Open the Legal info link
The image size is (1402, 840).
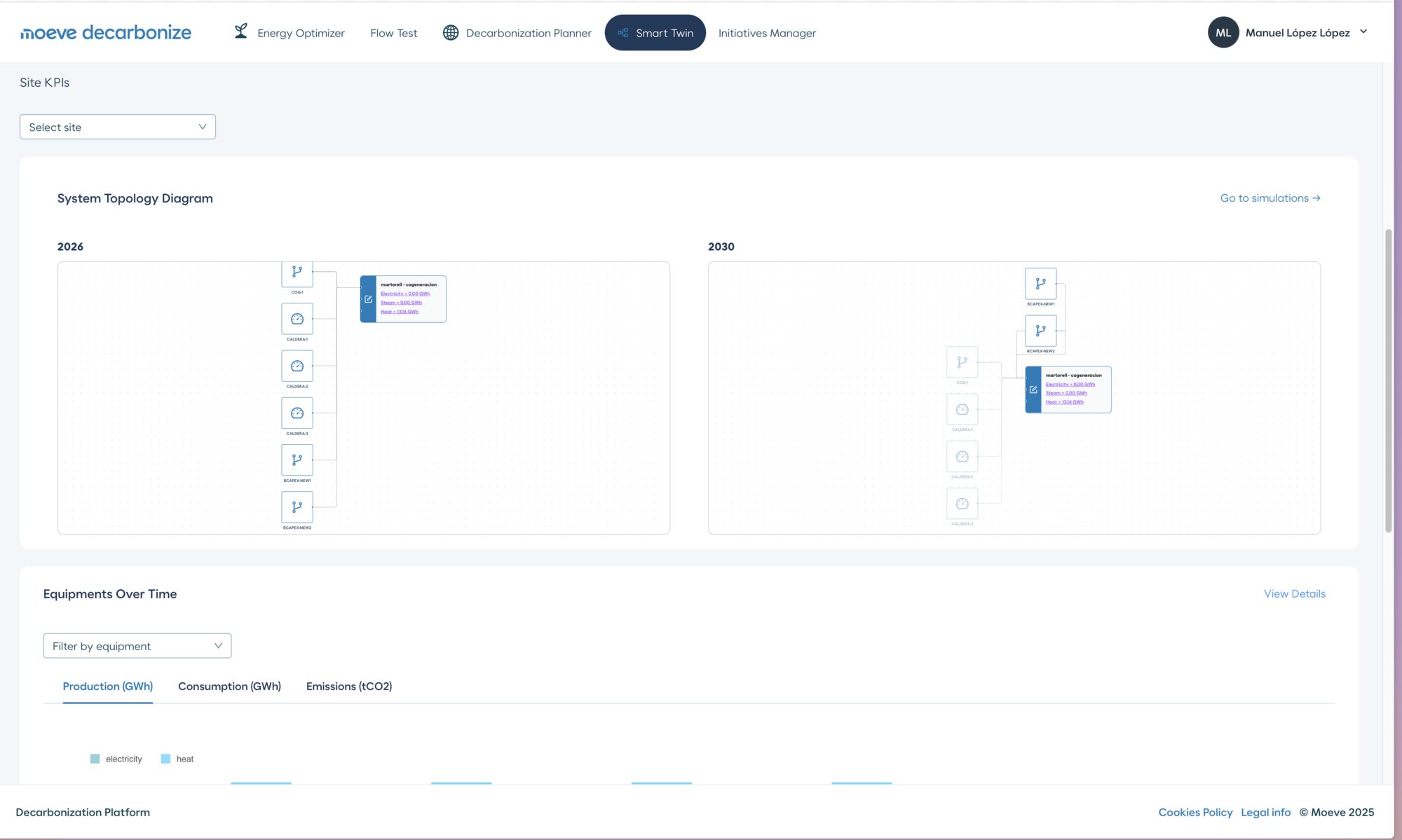pos(1265,812)
